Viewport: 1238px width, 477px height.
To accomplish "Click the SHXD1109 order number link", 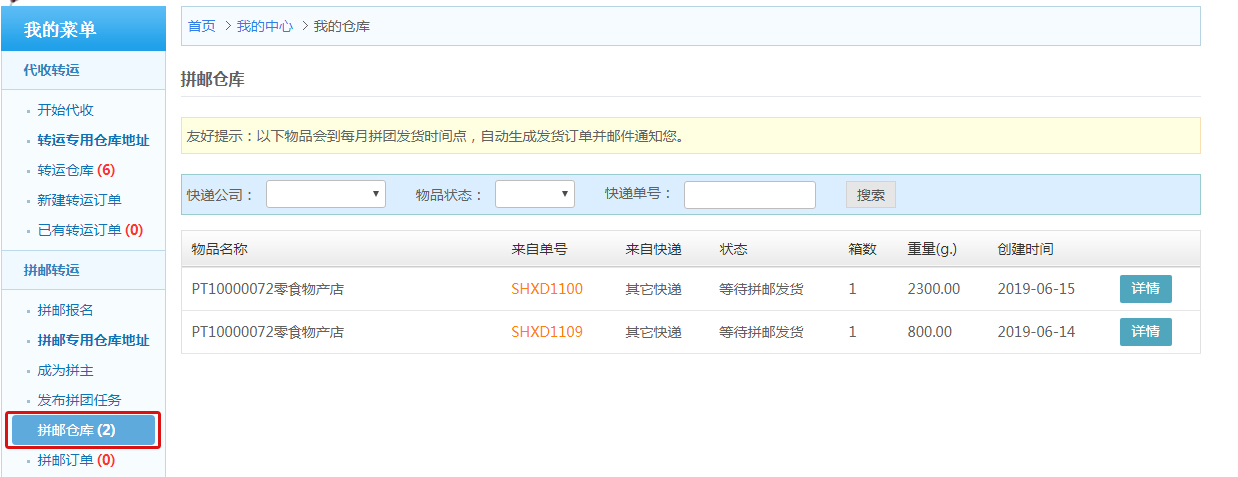I will tap(546, 332).
